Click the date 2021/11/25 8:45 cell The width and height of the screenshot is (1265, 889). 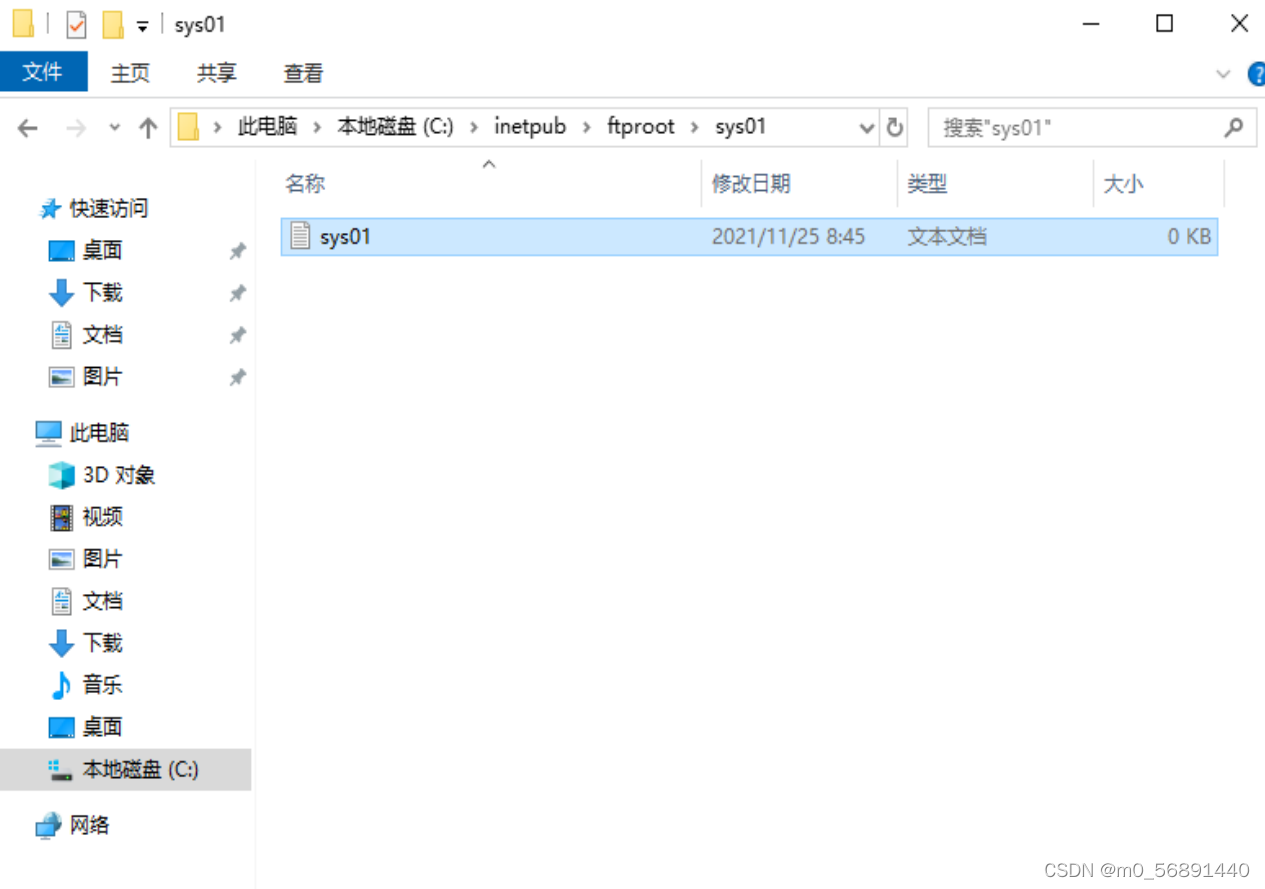coord(788,237)
